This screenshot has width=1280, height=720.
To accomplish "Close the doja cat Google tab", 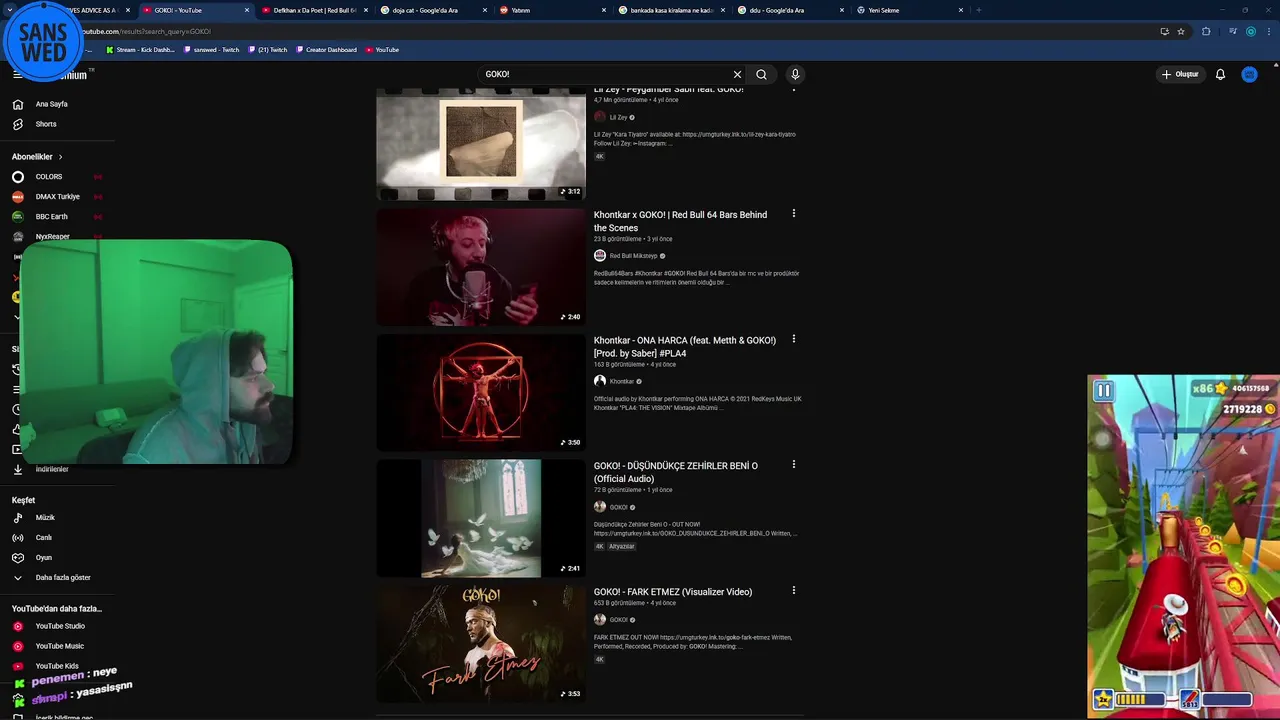I will tap(487, 10).
